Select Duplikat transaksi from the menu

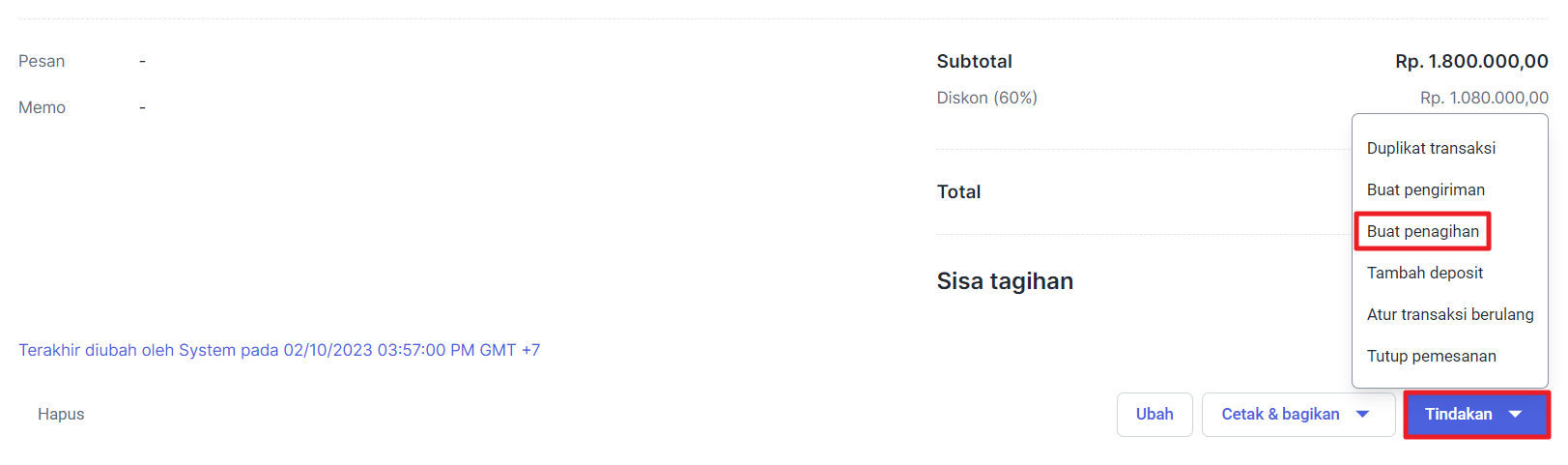[1431, 148]
